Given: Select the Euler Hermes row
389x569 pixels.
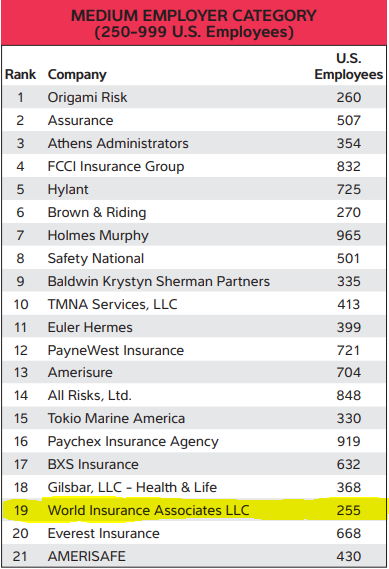Looking at the screenshot, I should point(194,327).
